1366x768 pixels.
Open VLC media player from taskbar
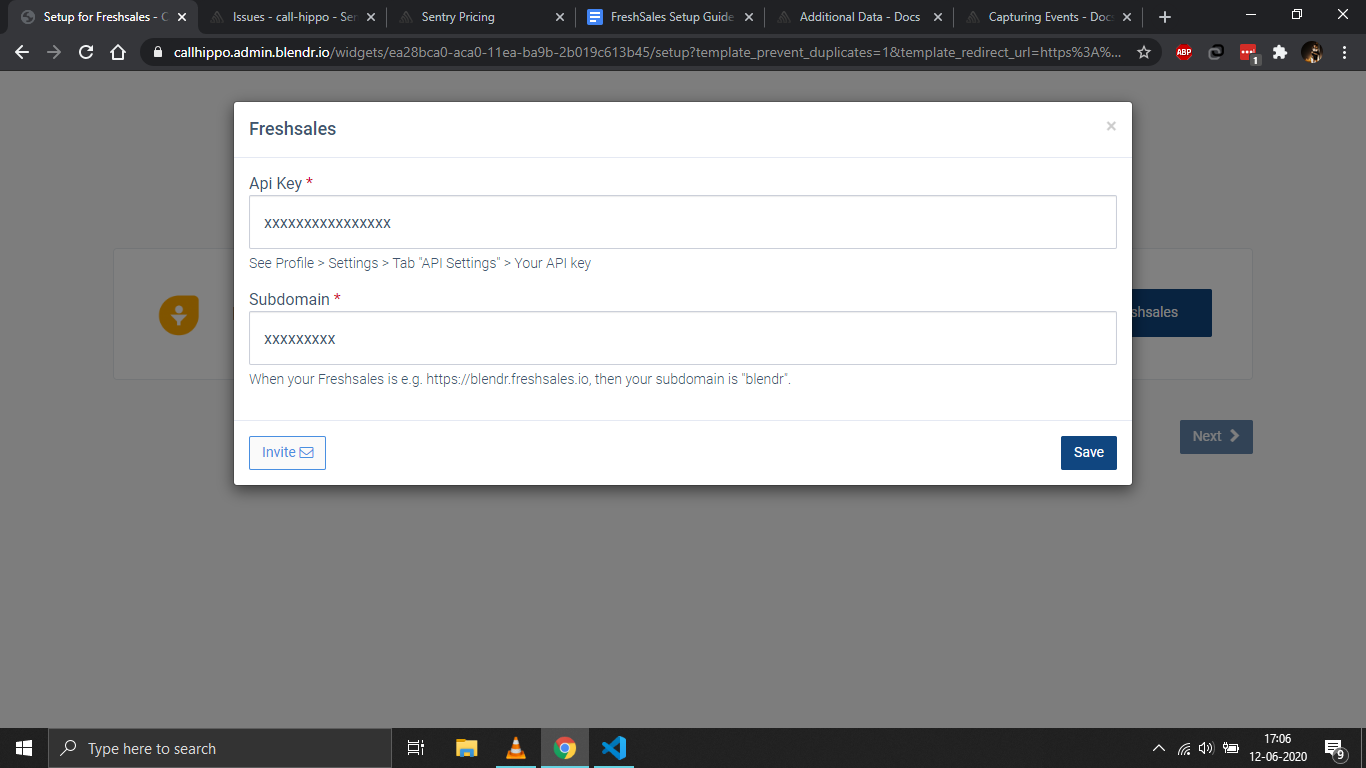[516, 748]
